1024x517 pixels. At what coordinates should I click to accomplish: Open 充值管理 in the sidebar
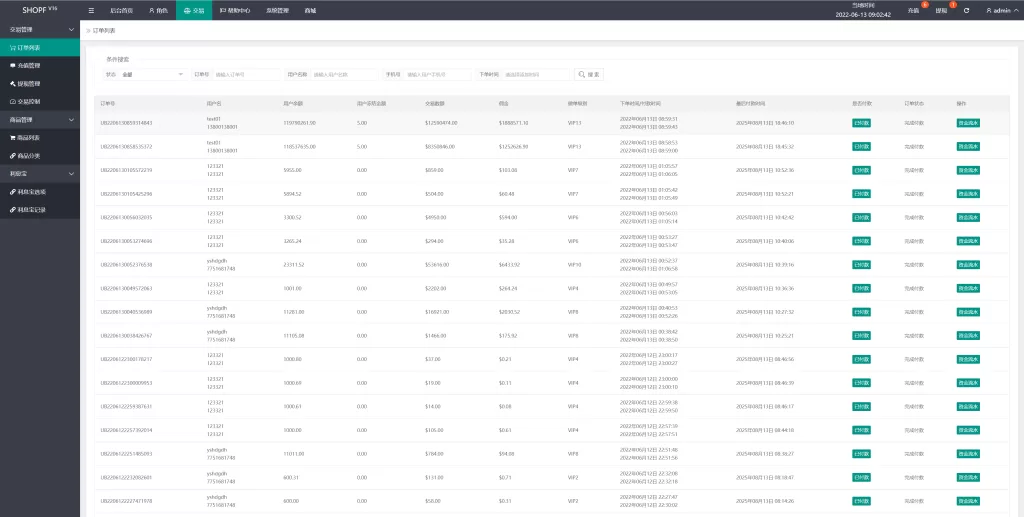pos(28,65)
